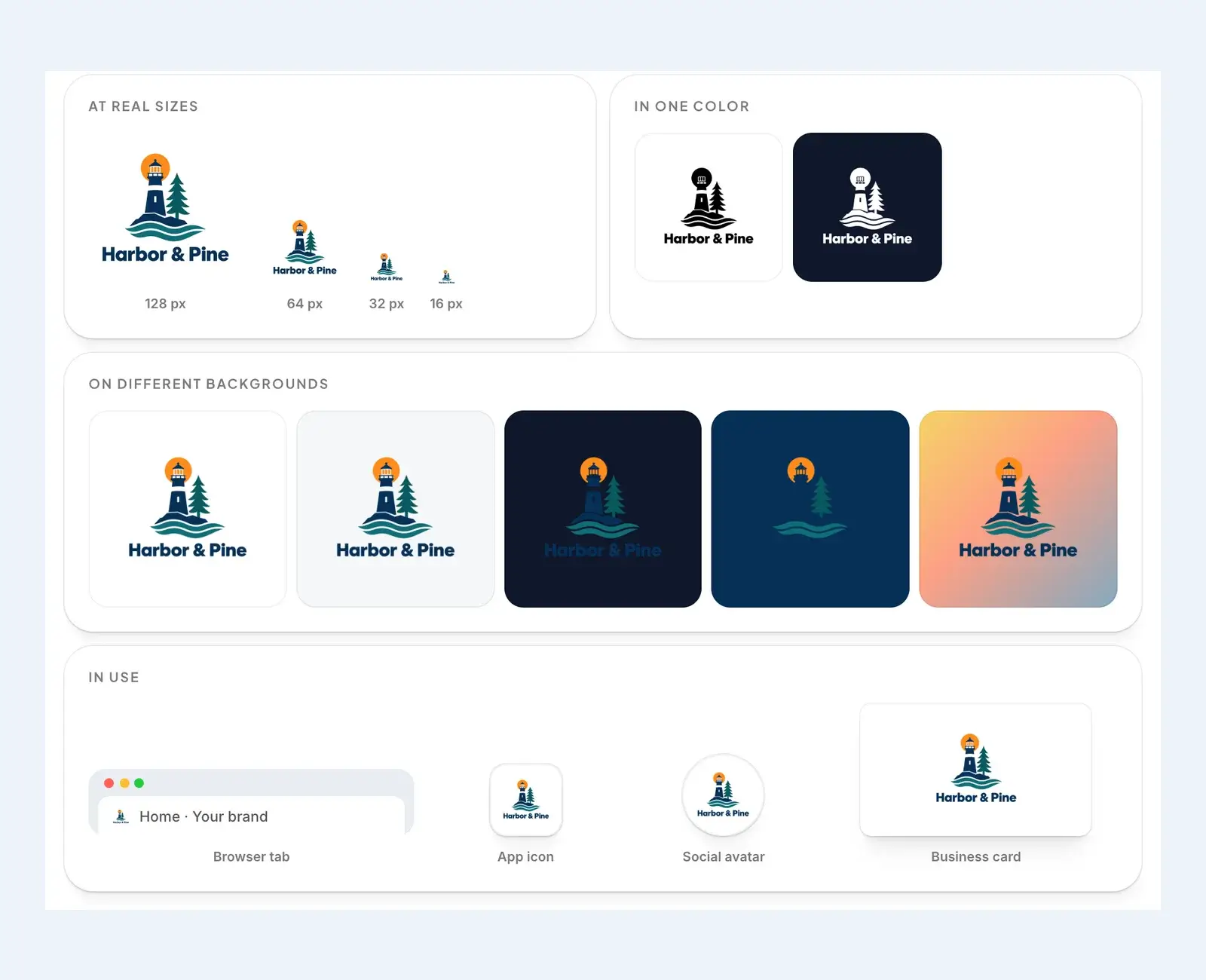Screen dimensions: 1206x980
Task: Select the logo on near-black background card
Action: (603, 509)
